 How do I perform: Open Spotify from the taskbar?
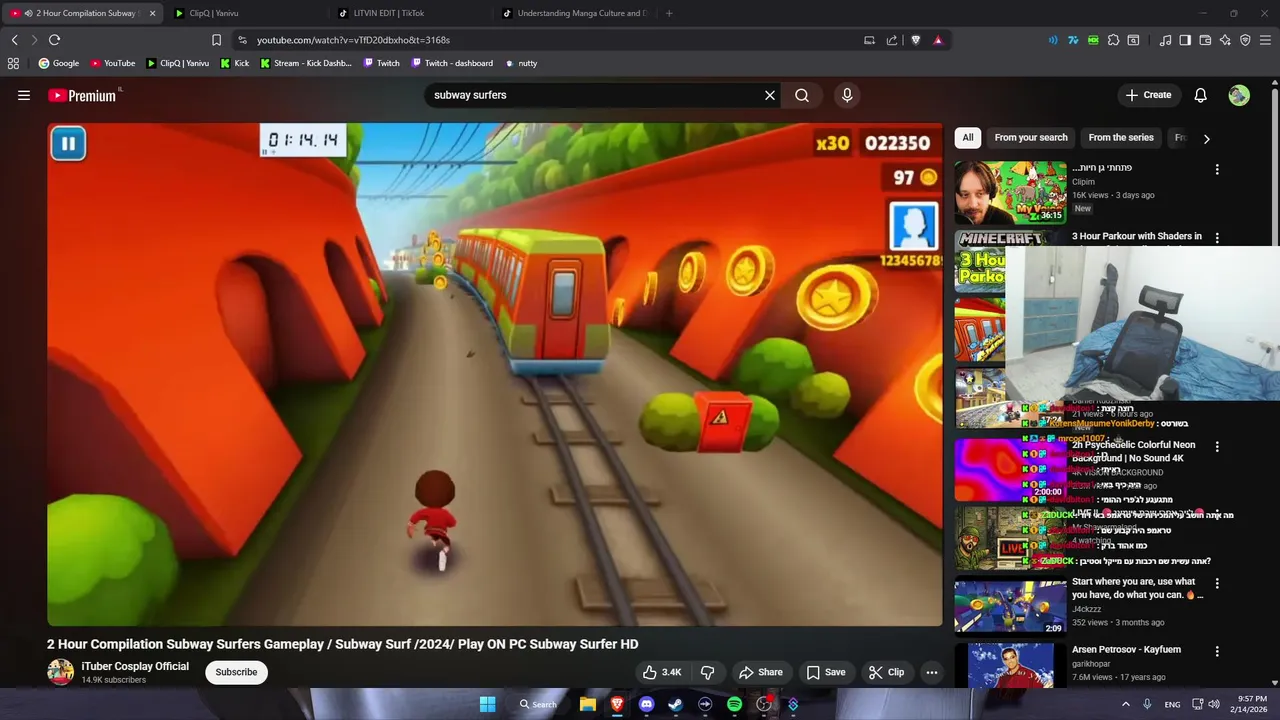point(734,704)
